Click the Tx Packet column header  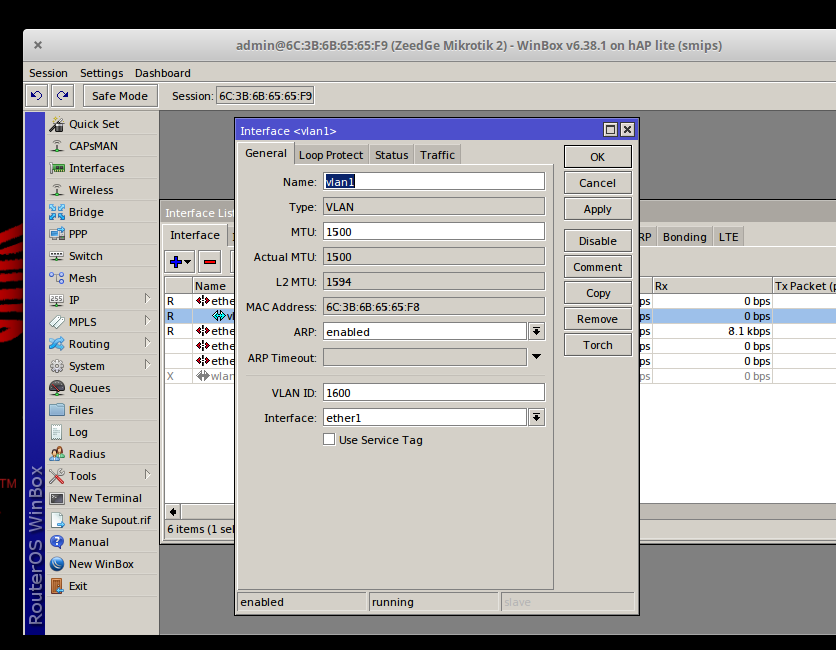(804, 286)
